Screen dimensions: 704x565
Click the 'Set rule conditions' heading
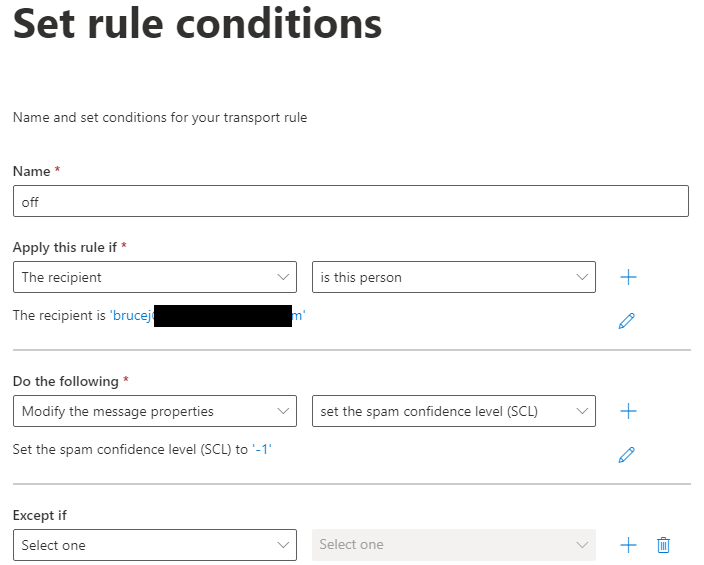pos(198,24)
